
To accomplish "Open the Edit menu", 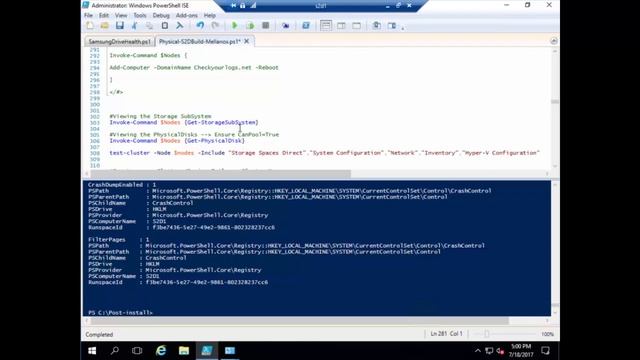I will (x=104, y=16).
